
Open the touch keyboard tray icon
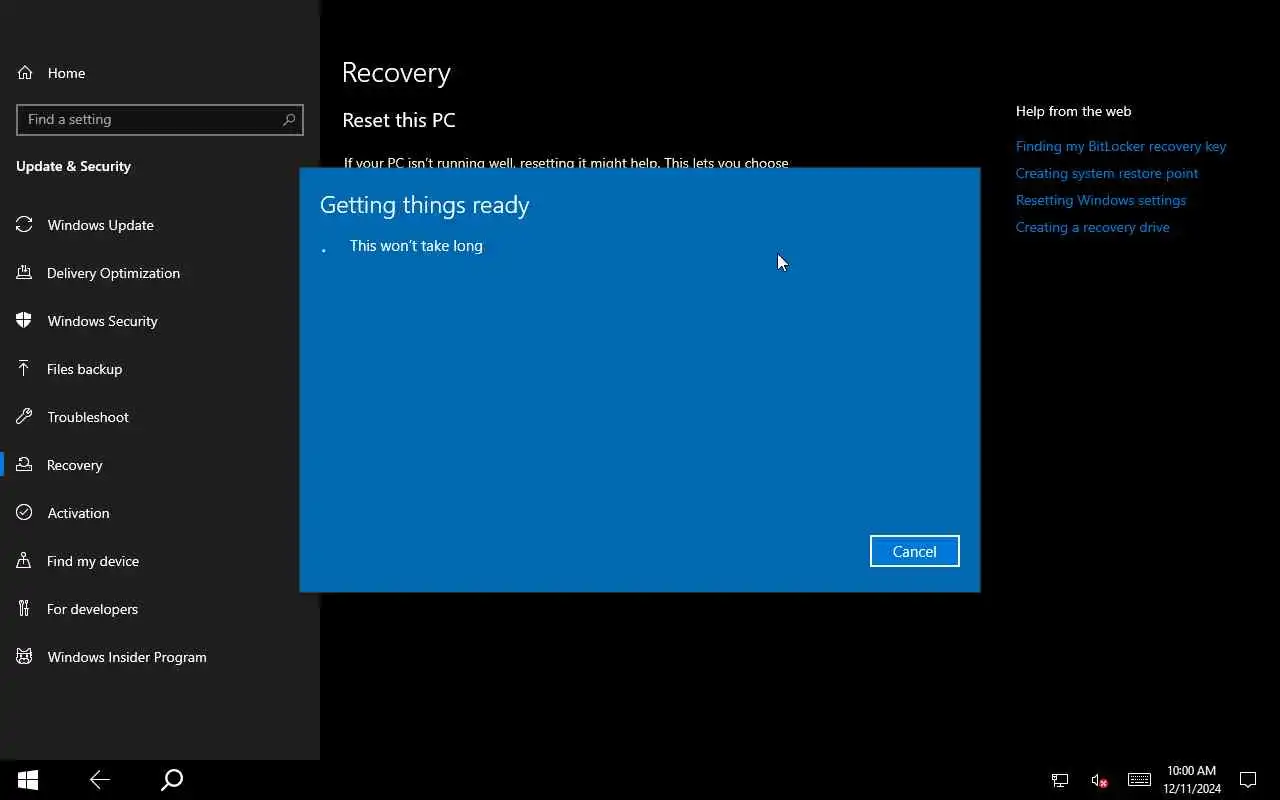point(1139,780)
